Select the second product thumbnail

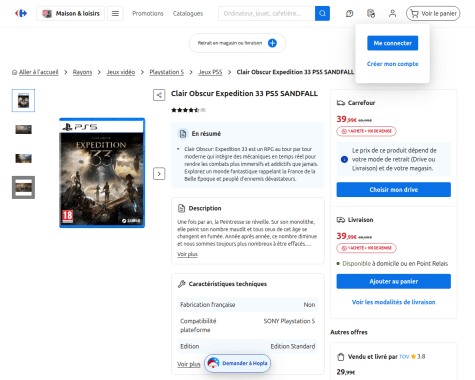point(23,129)
